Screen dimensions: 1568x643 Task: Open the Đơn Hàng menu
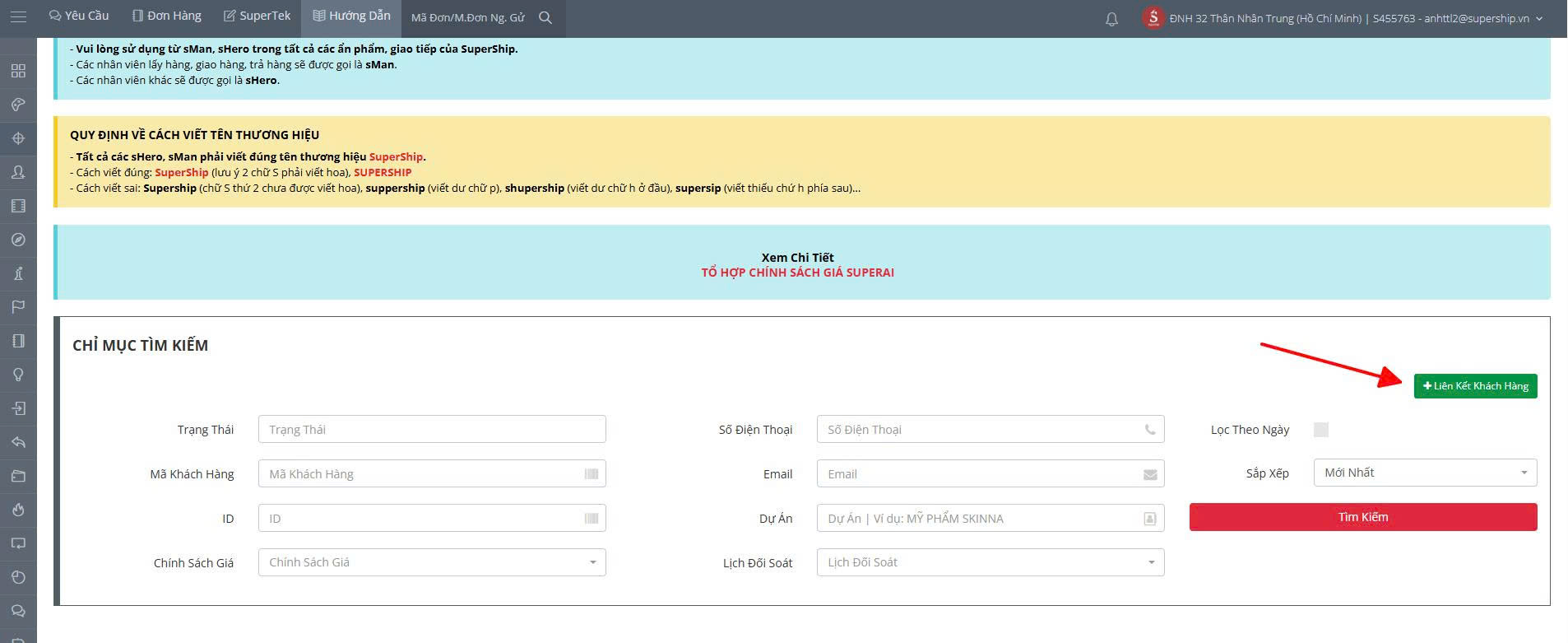[x=167, y=16]
